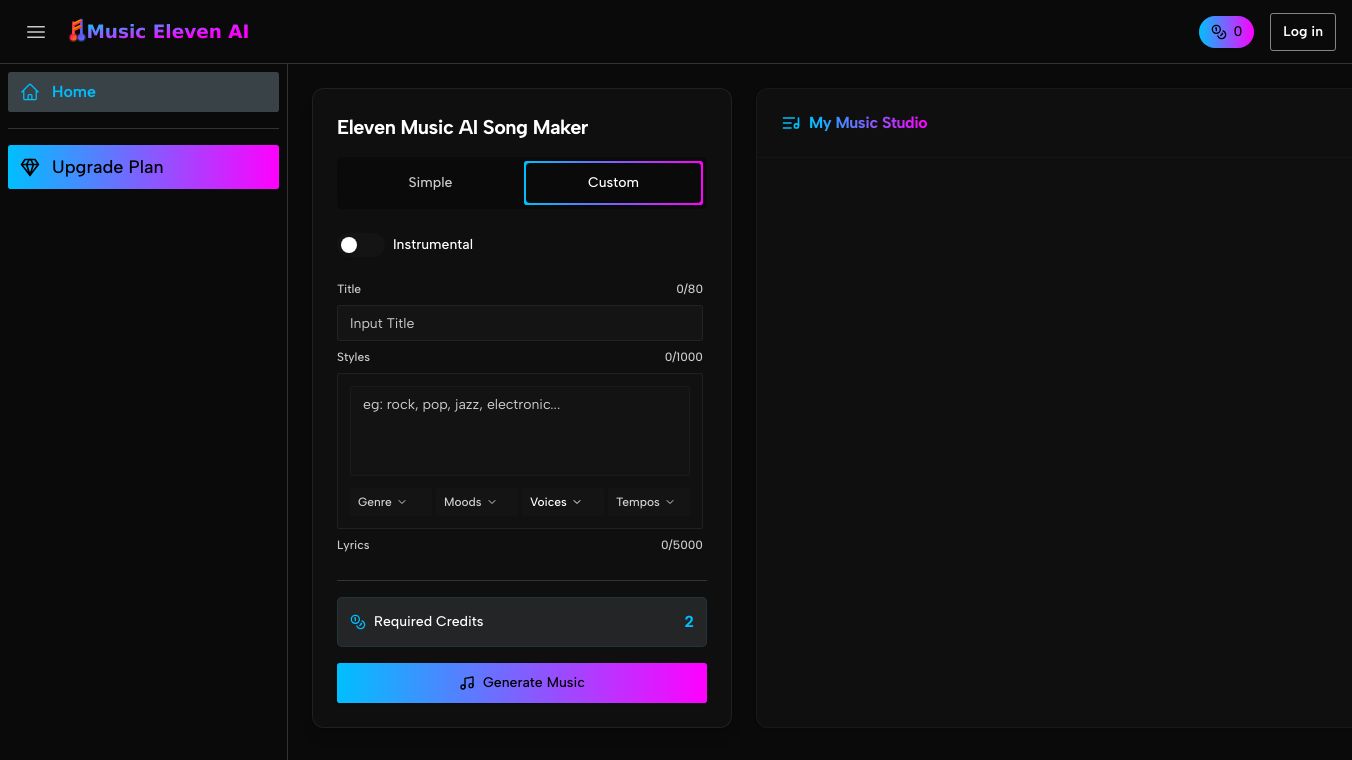Click the Music Eleven AI logo
This screenshot has height=760, width=1352.
[x=159, y=32]
